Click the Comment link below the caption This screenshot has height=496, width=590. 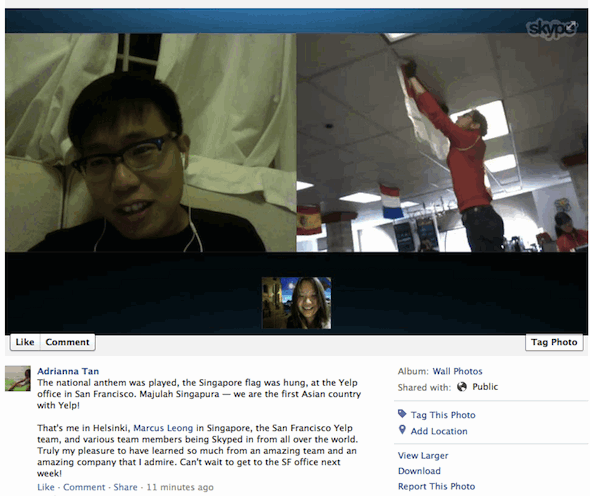[84, 487]
